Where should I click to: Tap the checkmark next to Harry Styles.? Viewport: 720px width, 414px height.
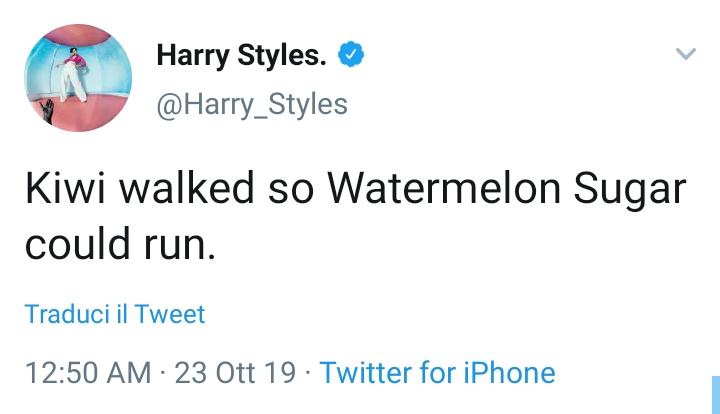click(350, 56)
